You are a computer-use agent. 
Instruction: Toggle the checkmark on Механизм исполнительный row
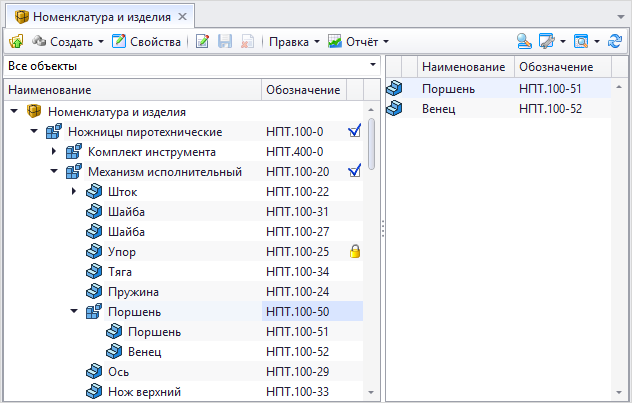(x=354, y=172)
